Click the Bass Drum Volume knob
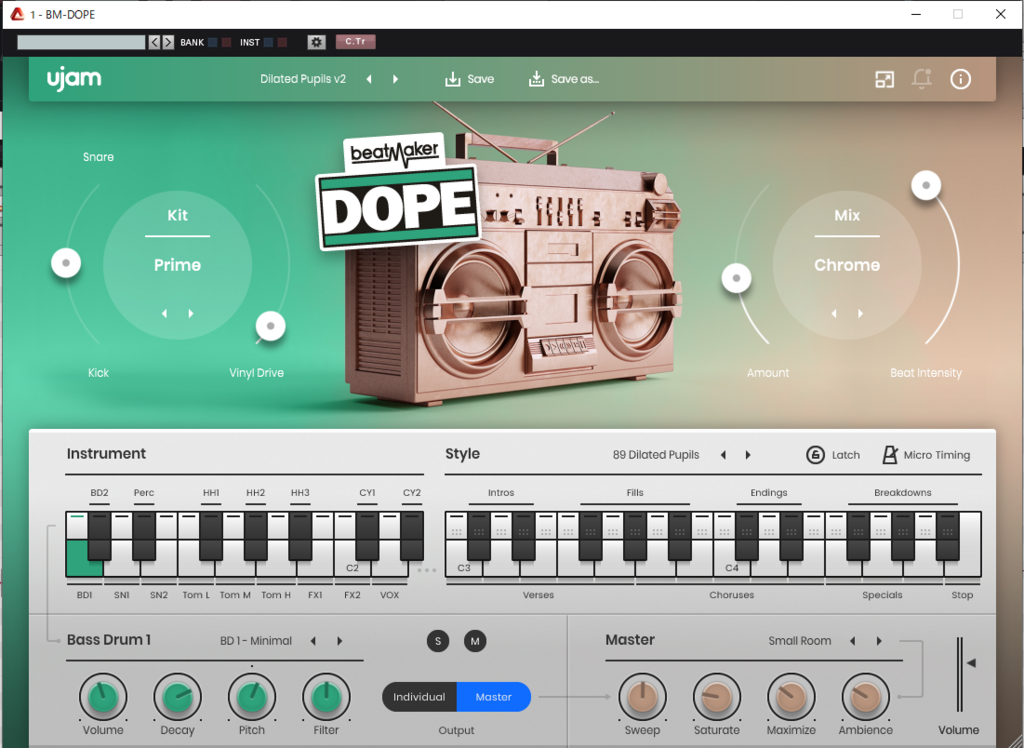 pyautogui.click(x=103, y=697)
